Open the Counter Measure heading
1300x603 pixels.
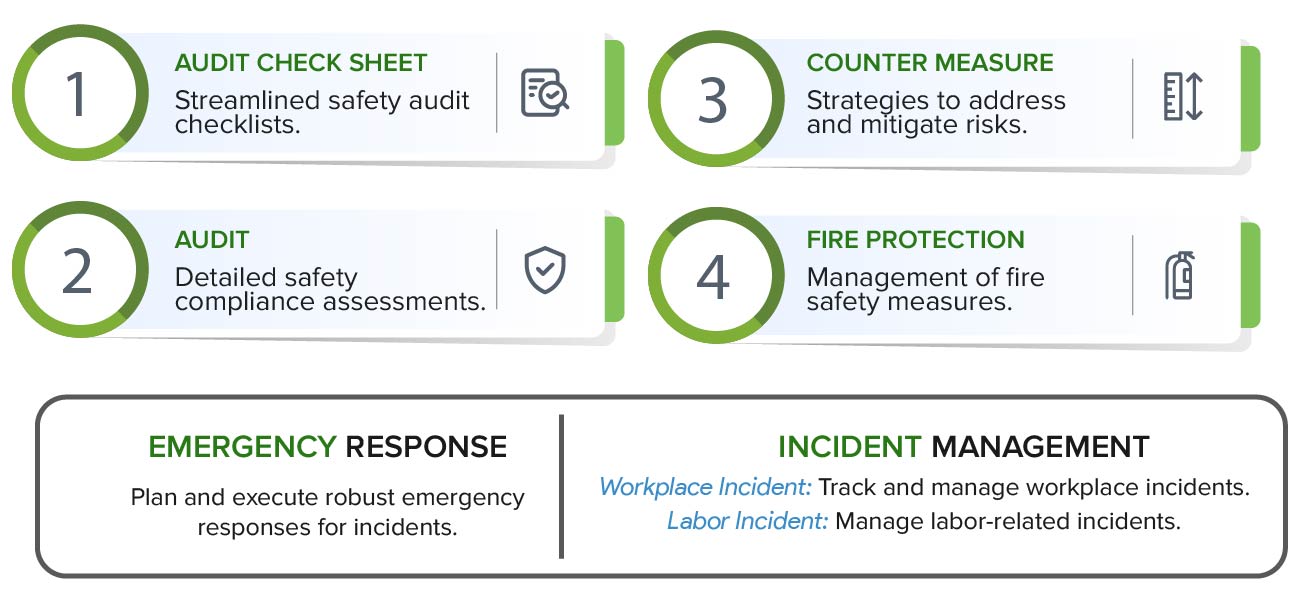(x=930, y=63)
